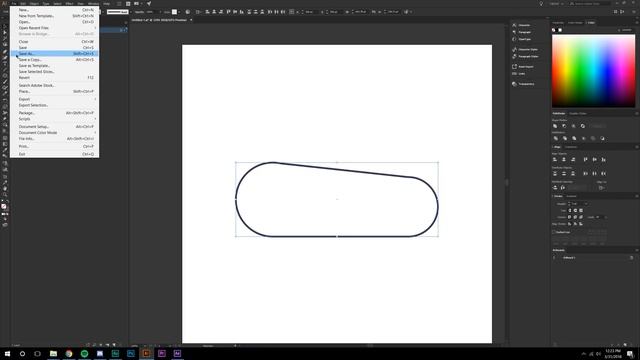Click Horizontal Align Right in Align panel

tap(573, 160)
